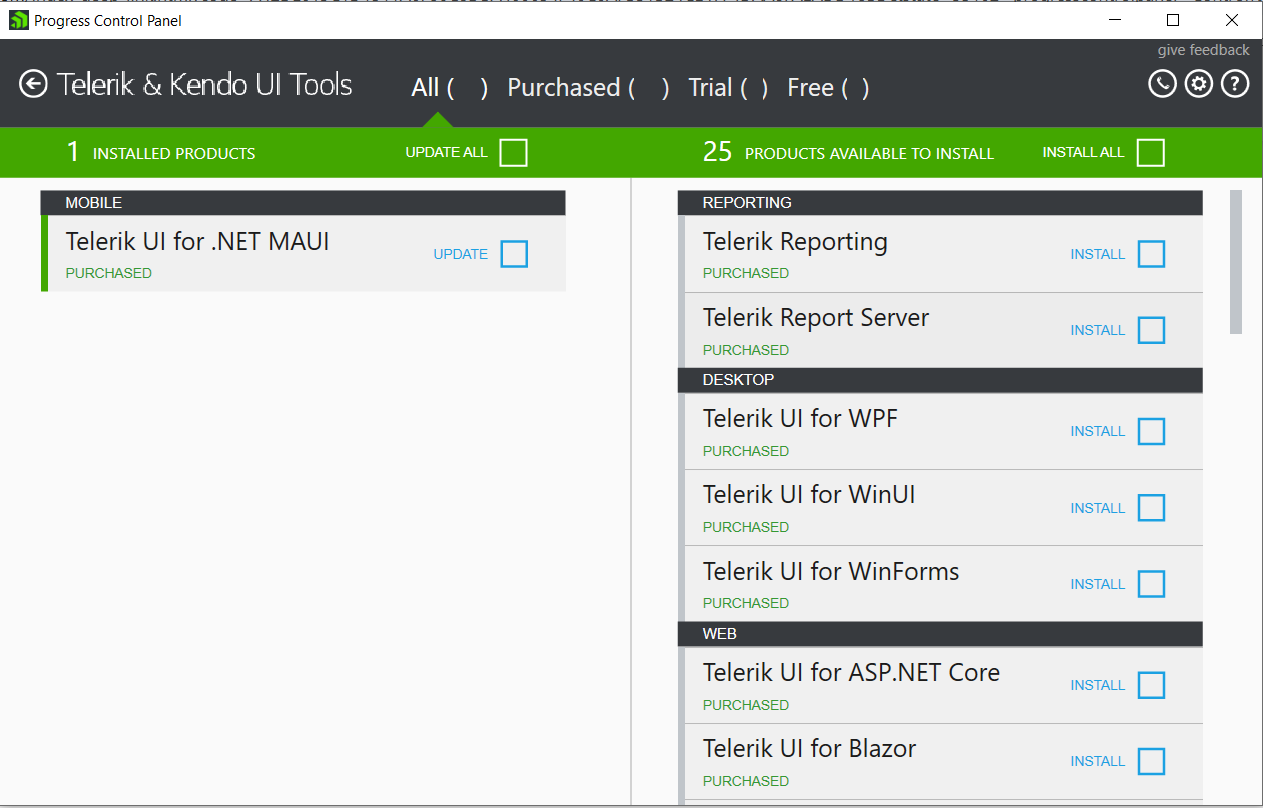This screenshot has width=1263, height=808.
Task: Check the install box for Telerik Reporting
Action: tap(1152, 254)
